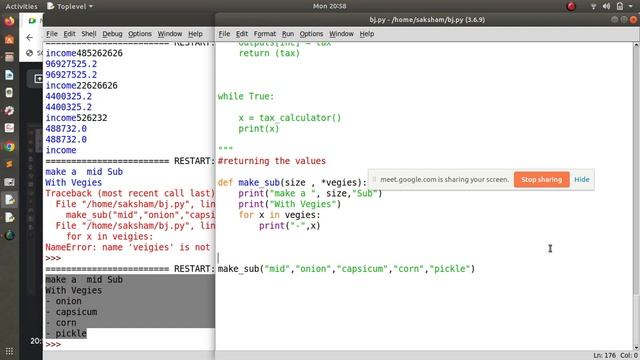The image size is (640, 360).
Task: Click the Activities overview button
Action: (21, 6)
